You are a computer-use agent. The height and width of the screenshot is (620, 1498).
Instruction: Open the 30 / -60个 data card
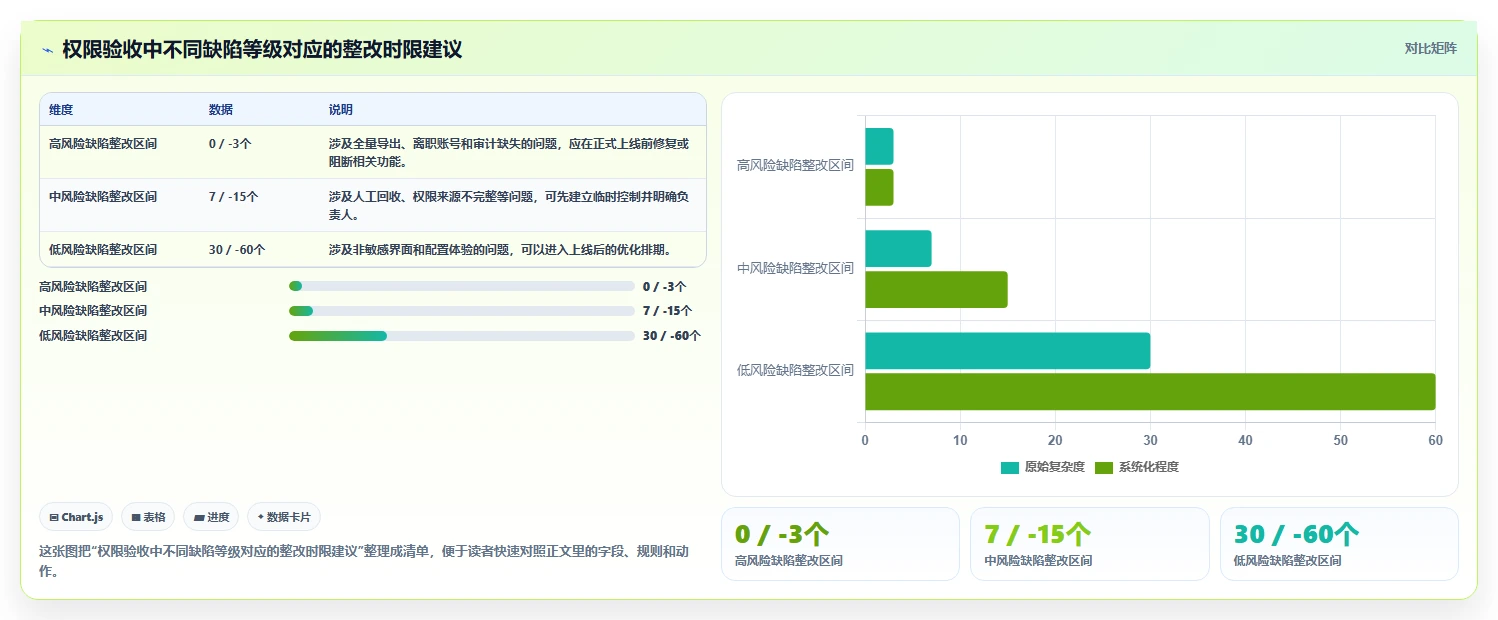click(1339, 544)
